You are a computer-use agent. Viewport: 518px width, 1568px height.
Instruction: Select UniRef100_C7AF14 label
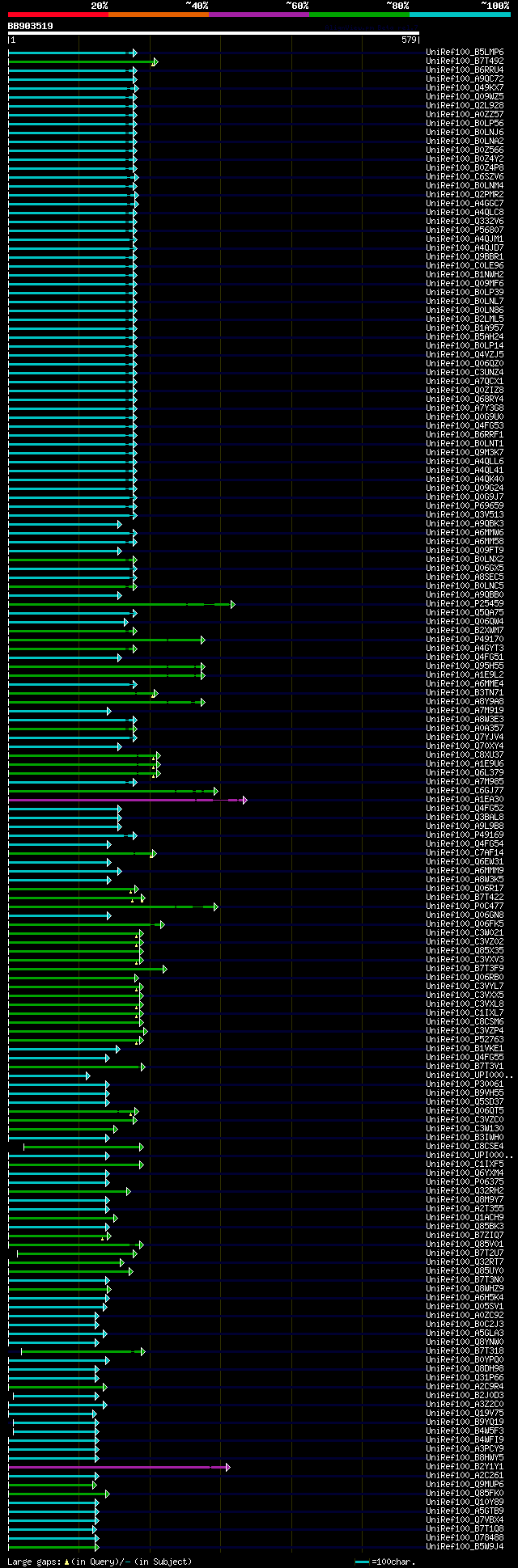pyautogui.click(x=465, y=853)
